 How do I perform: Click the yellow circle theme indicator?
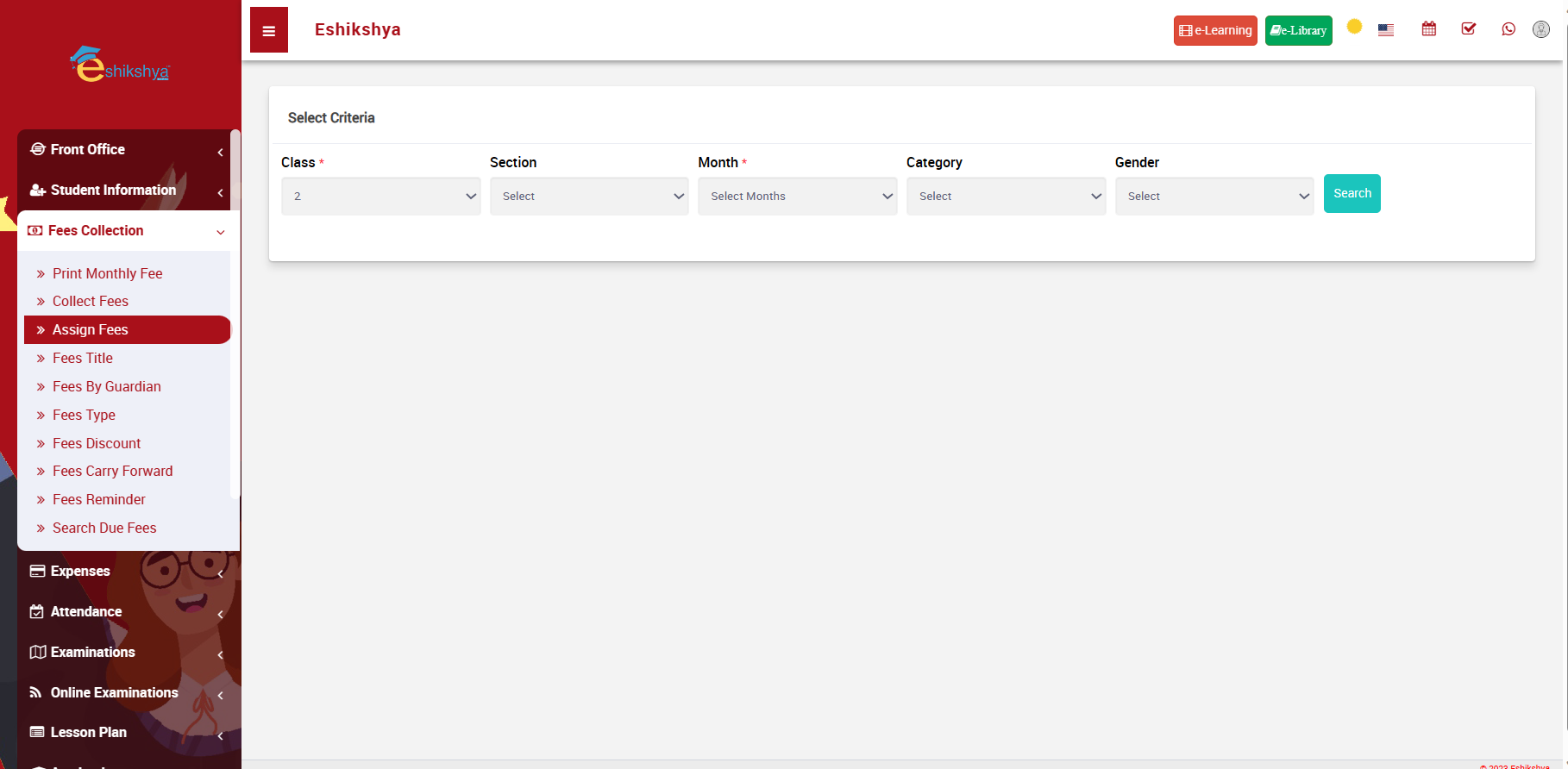1354,27
